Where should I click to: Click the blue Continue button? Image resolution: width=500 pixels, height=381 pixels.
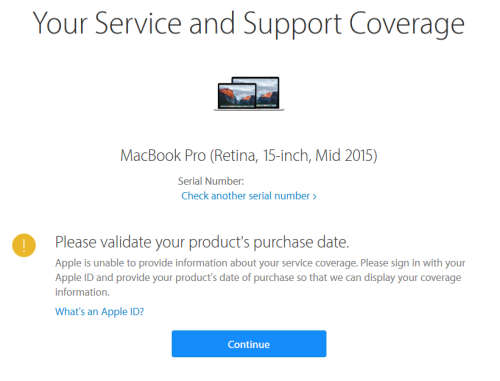249,344
